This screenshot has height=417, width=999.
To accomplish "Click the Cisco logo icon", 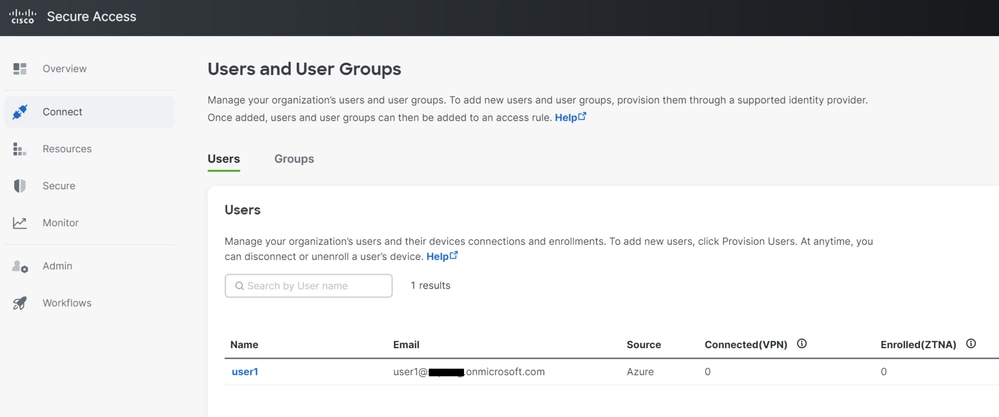I will click(x=22, y=17).
